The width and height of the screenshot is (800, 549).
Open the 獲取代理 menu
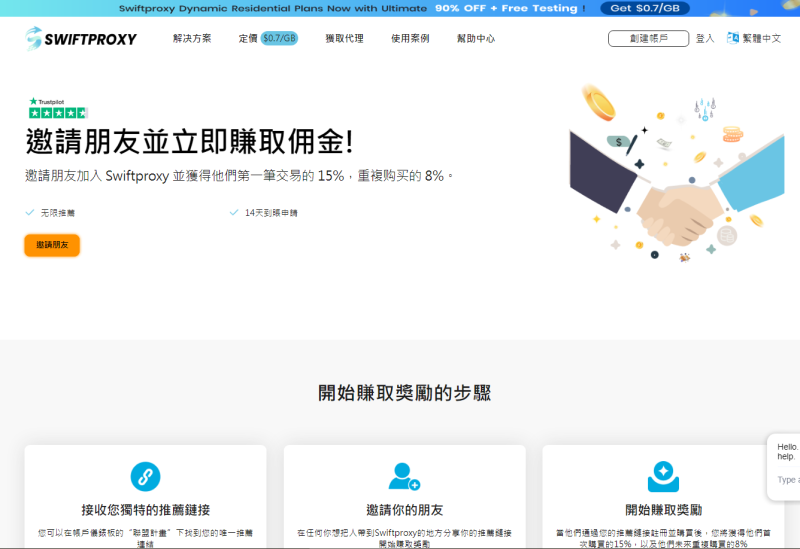click(x=344, y=38)
